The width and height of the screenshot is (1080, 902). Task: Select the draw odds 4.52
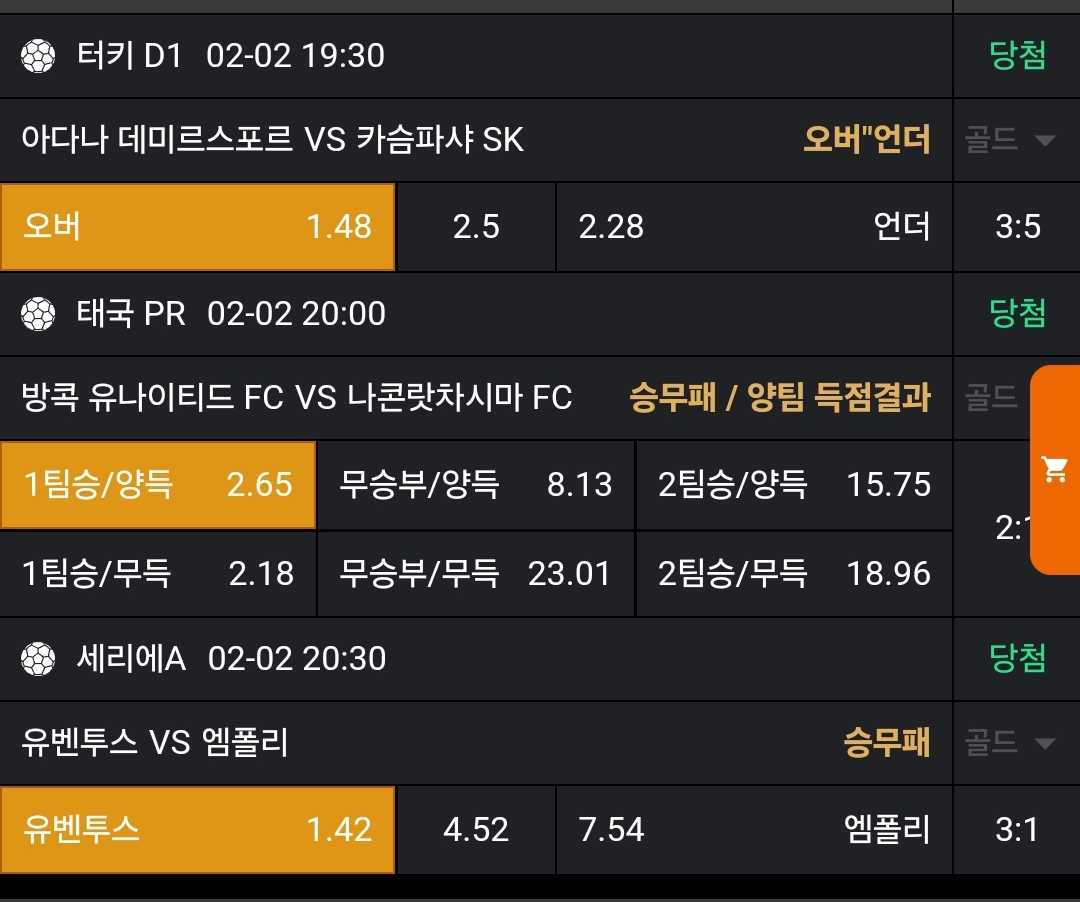[x=475, y=830]
